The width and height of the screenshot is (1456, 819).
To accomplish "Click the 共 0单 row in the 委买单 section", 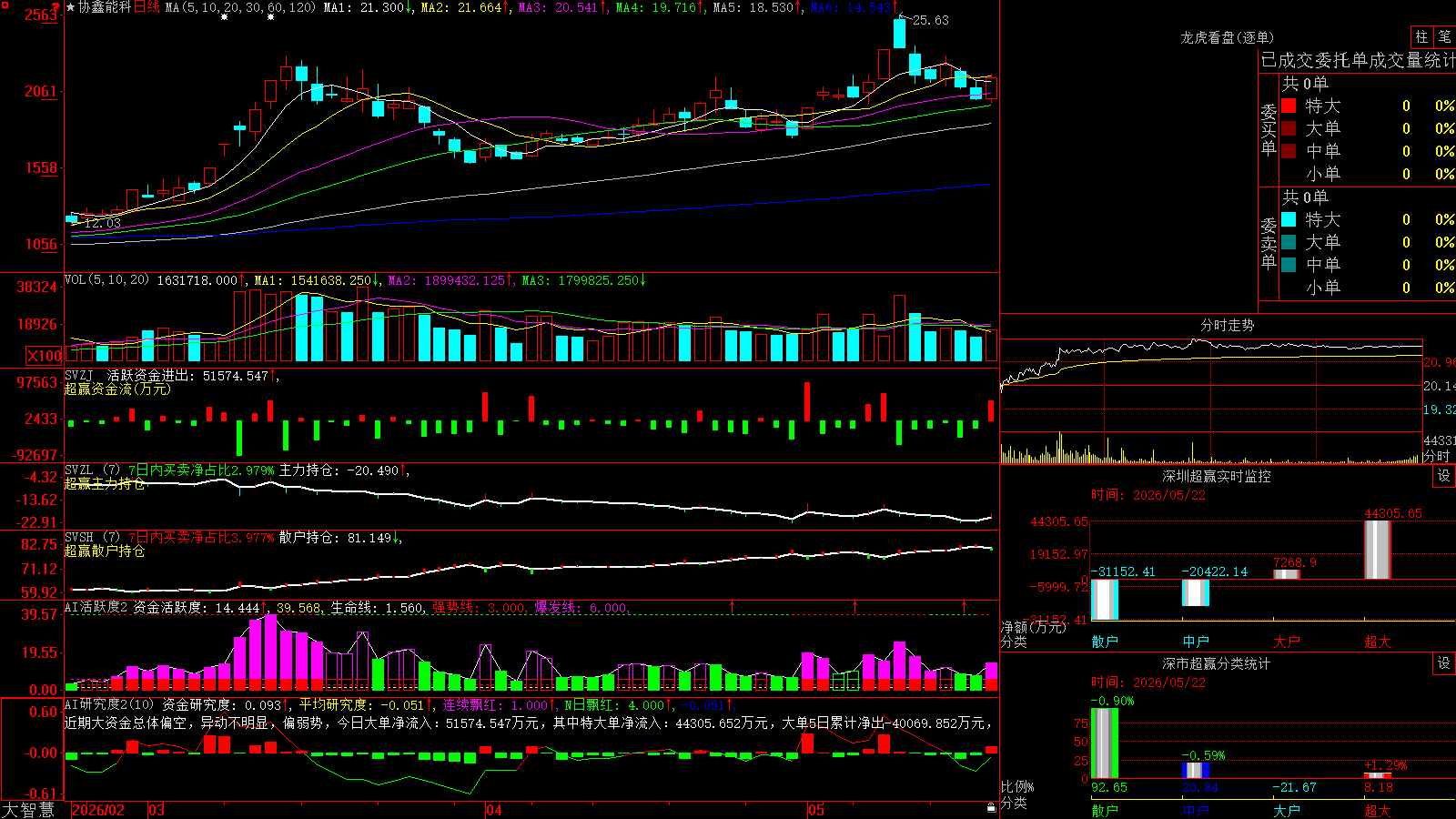I will click(x=1305, y=83).
